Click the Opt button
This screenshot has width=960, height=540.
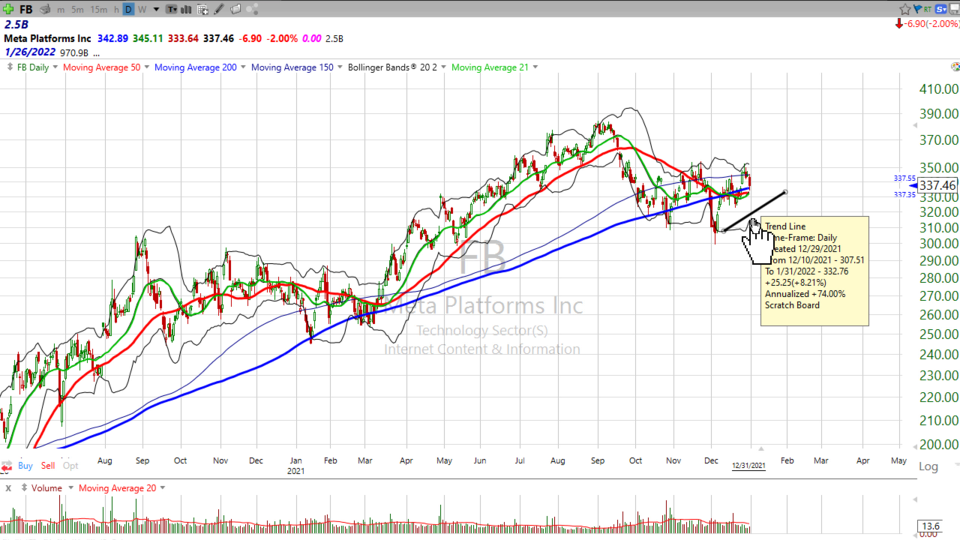70,466
